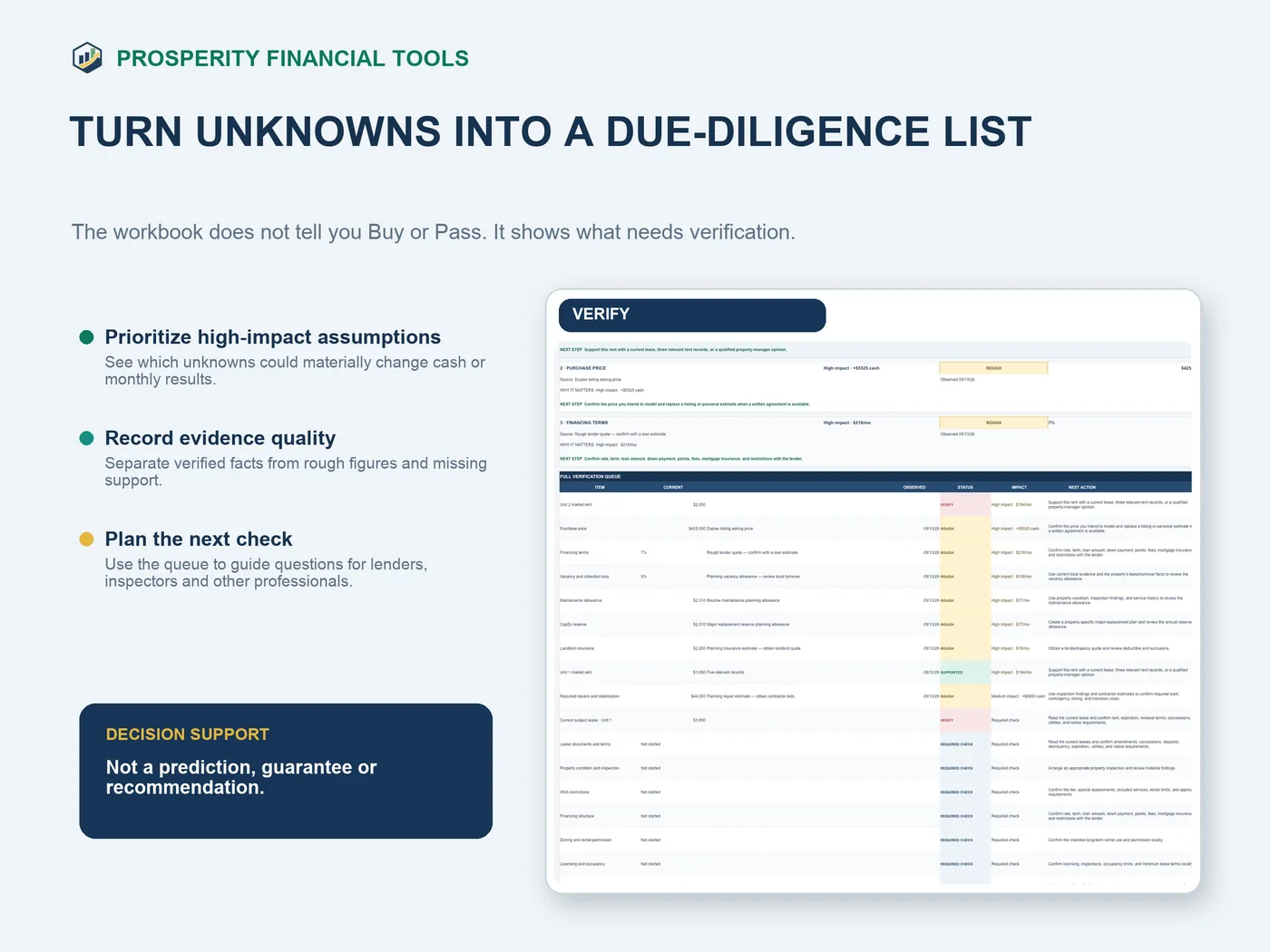Viewport: 1270px width, 952px height.
Task: Click the FULL VERIFICATION QUEUE header bar
Action: point(875,476)
